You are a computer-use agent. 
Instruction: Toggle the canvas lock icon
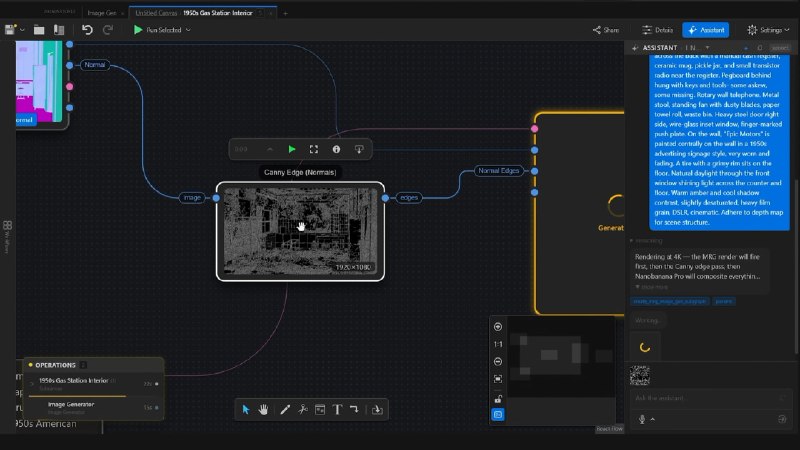click(498, 398)
